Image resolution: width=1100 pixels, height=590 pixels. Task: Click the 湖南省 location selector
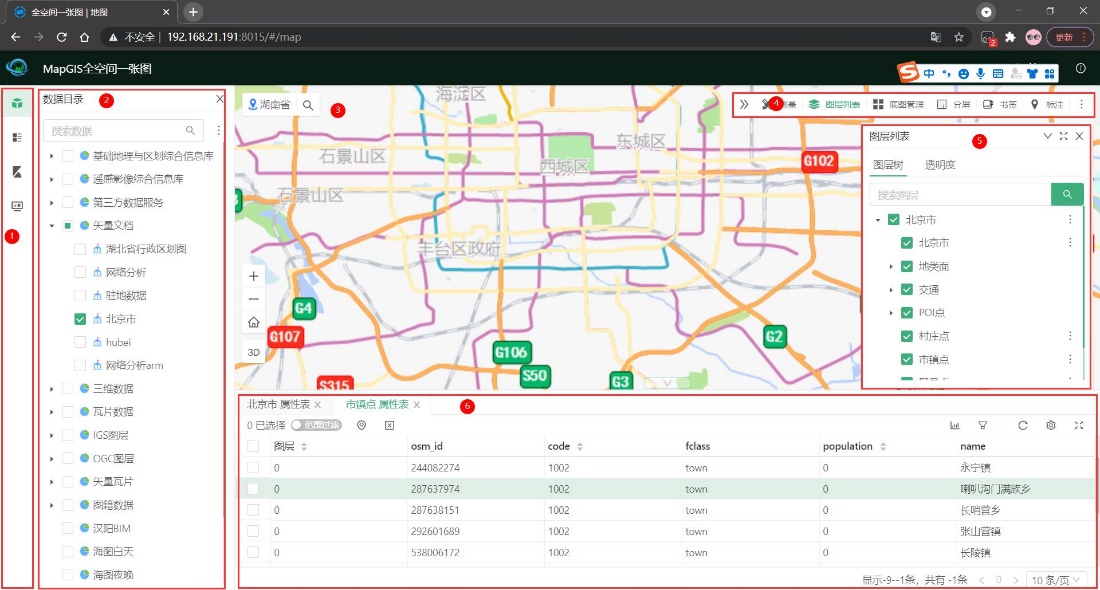point(269,105)
